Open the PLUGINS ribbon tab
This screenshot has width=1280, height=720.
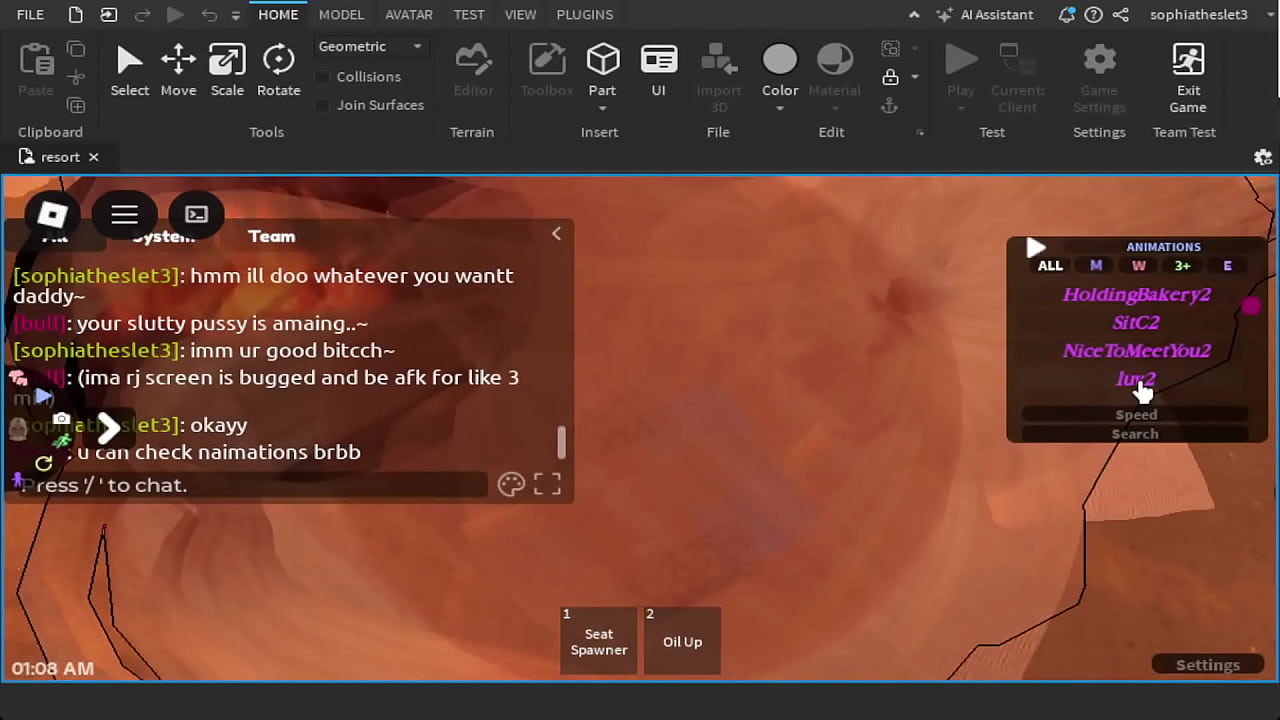tap(584, 15)
